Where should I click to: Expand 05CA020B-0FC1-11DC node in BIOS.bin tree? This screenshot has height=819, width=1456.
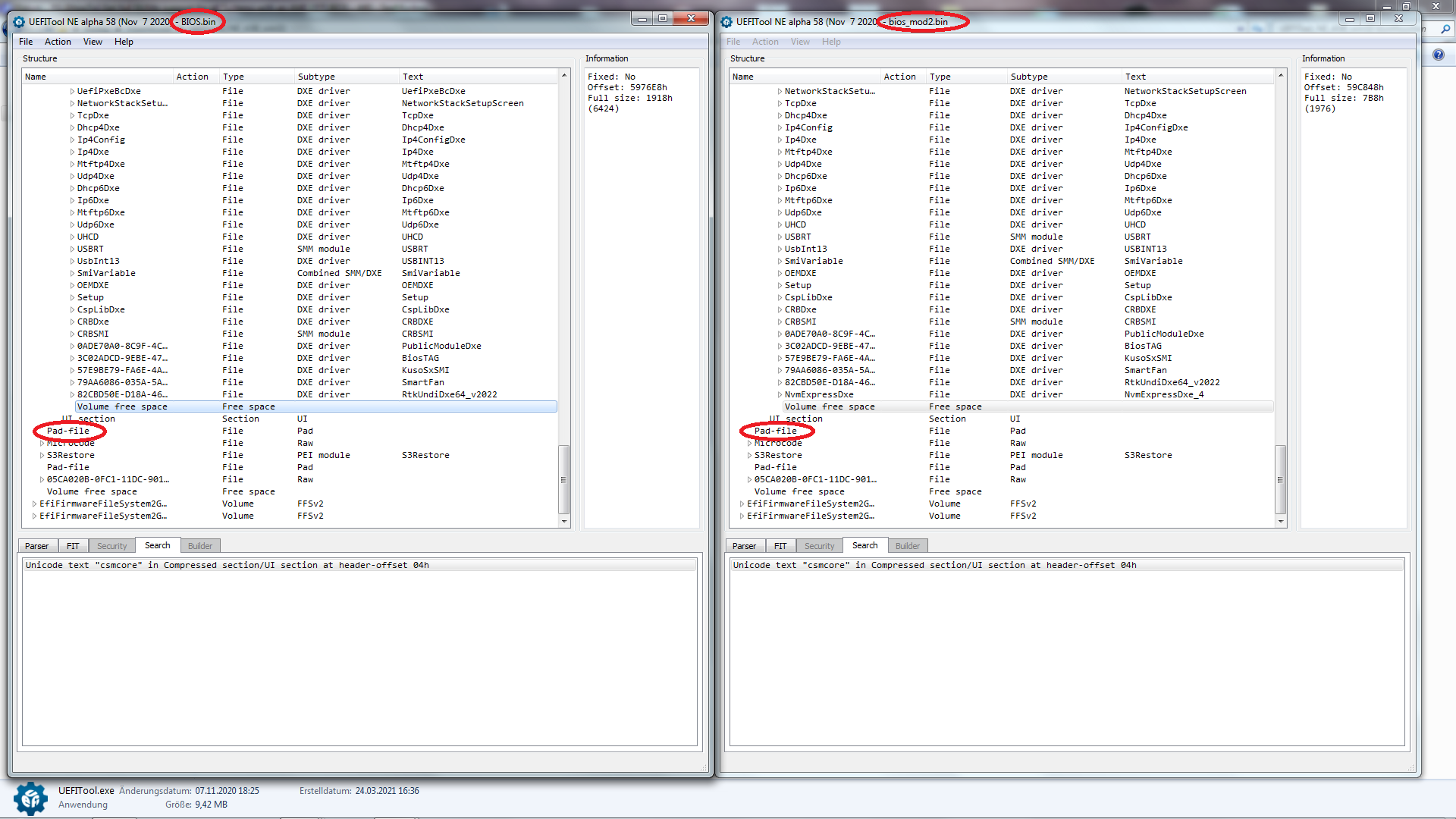click(42, 479)
